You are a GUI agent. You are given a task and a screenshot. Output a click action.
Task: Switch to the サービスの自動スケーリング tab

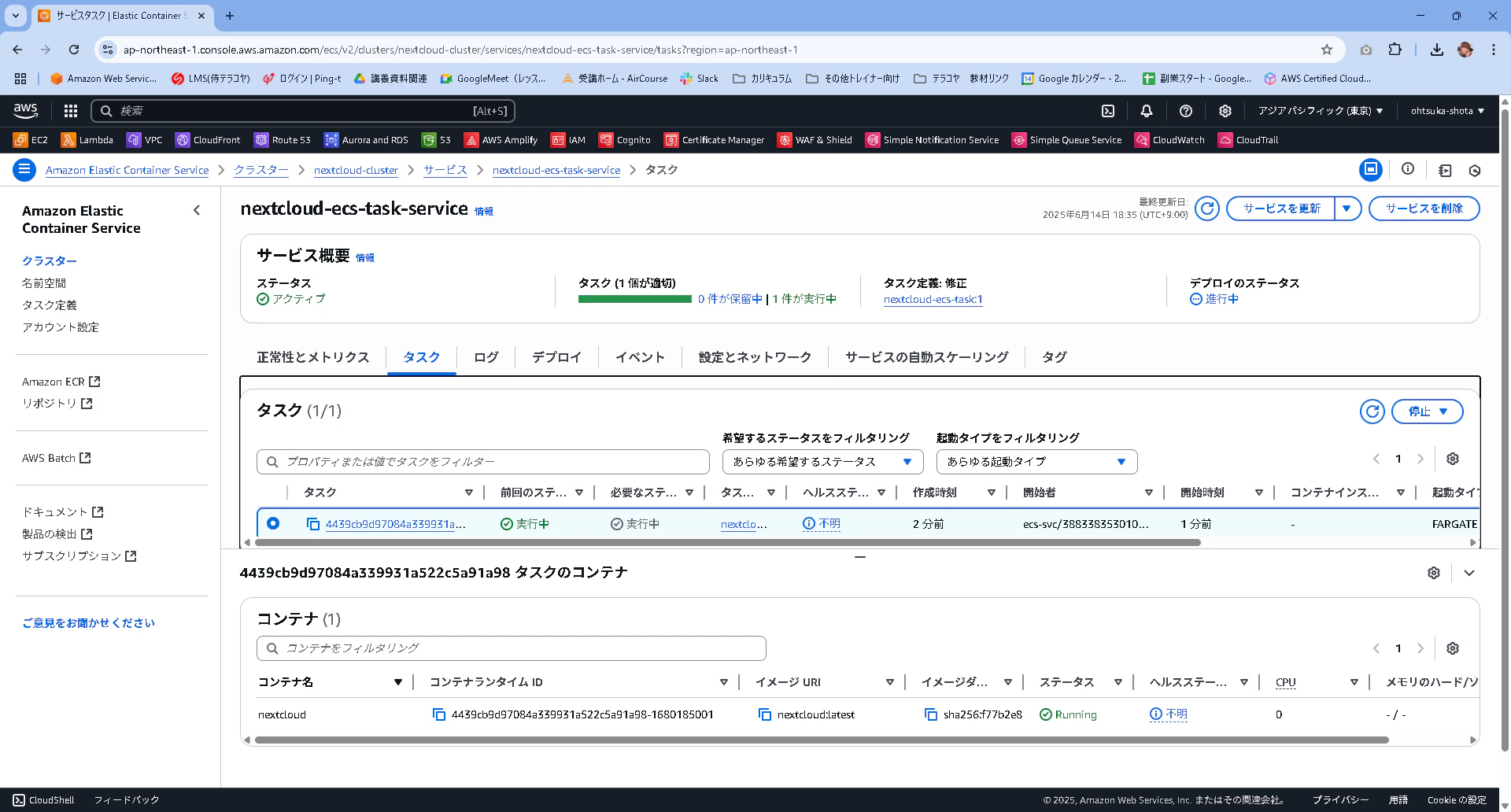[x=927, y=357]
